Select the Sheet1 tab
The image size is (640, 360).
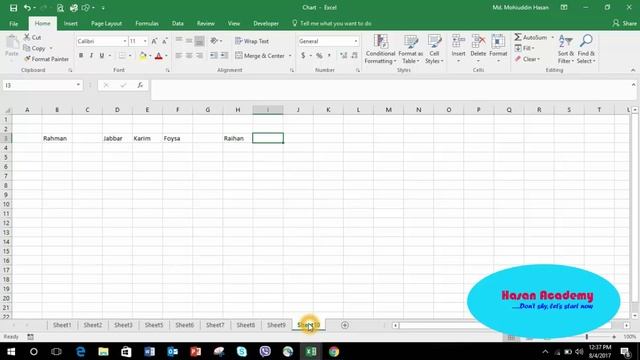pos(62,325)
